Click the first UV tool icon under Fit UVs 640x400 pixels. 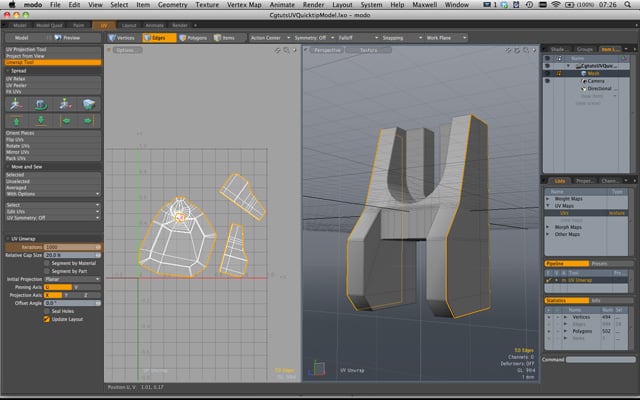pos(17,103)
